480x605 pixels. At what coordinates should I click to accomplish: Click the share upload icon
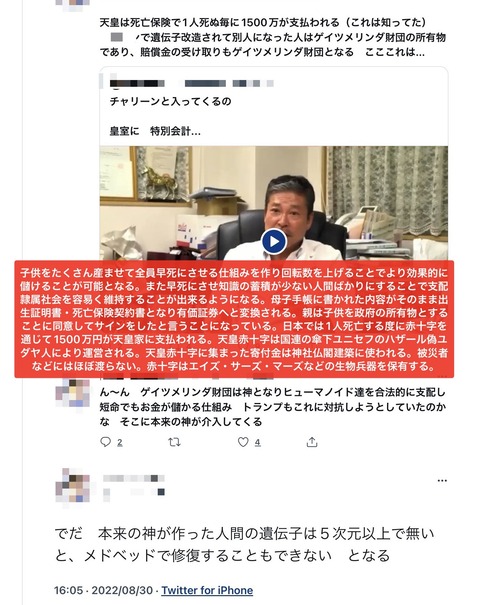[x=312, y=442]
